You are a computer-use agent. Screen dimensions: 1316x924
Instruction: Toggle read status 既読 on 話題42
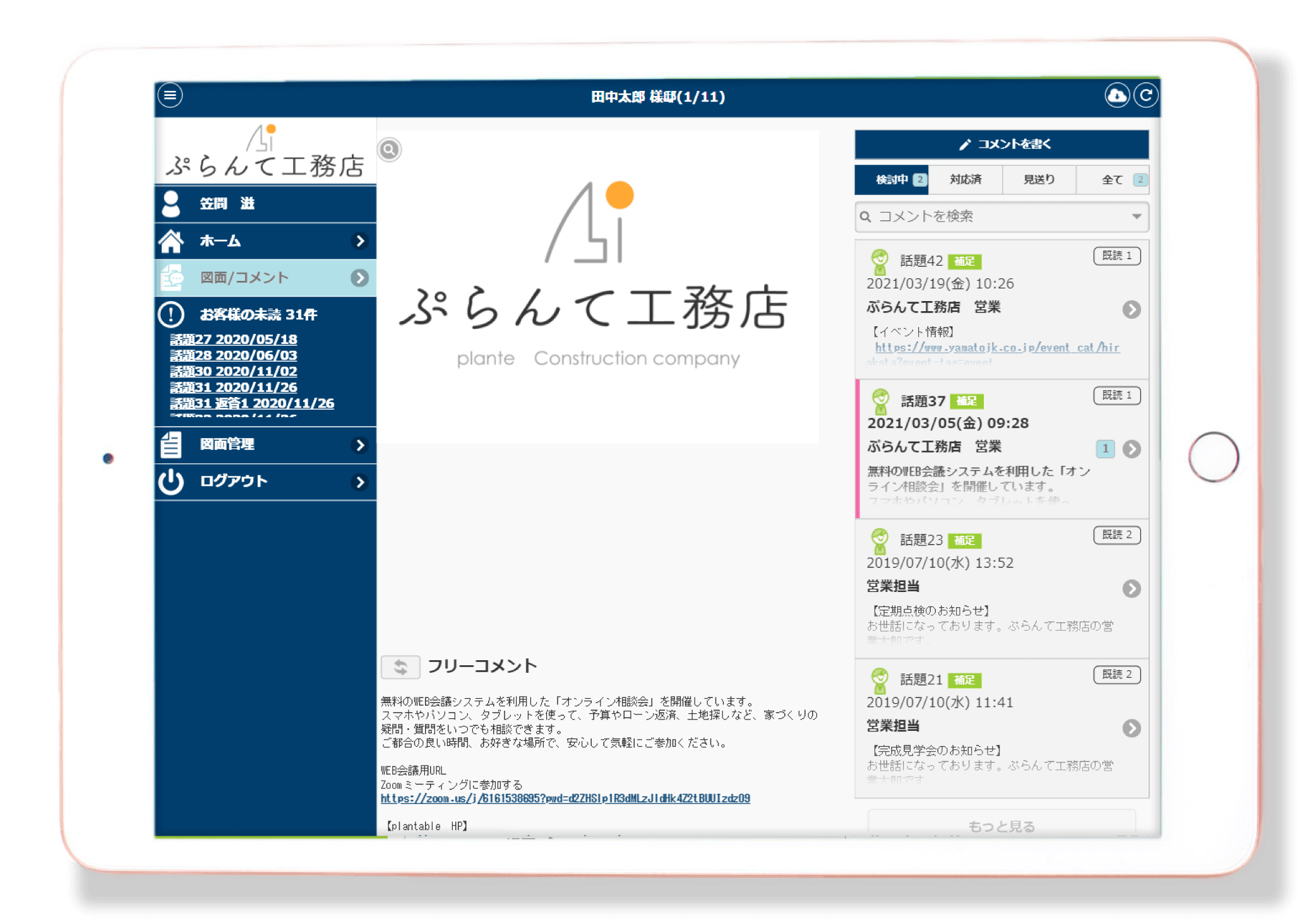(x=1116, y=256)
